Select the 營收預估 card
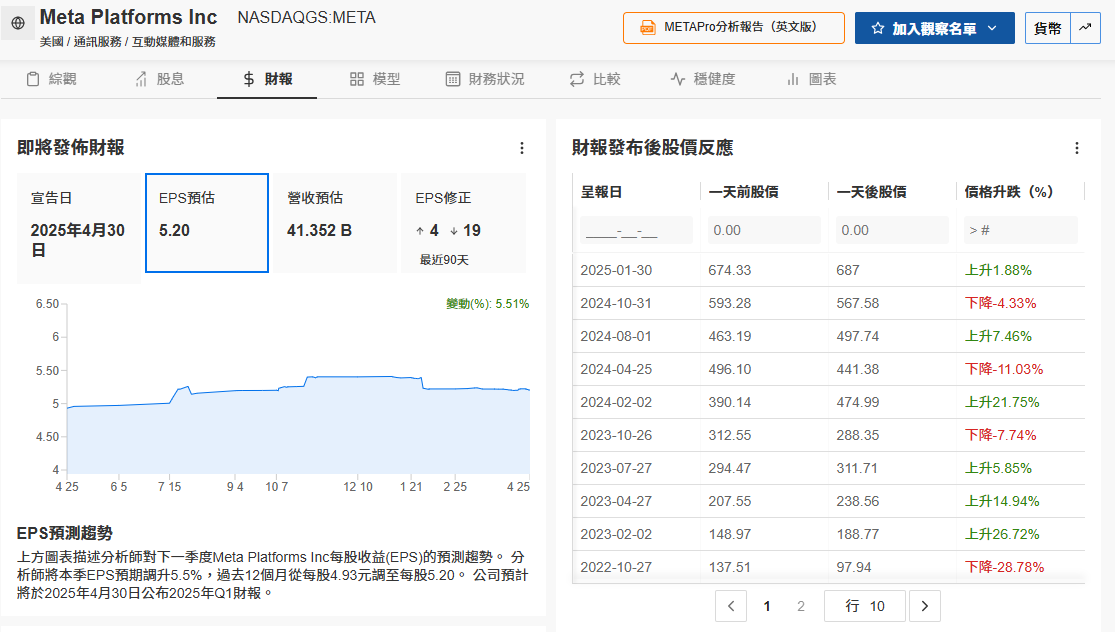Viewport: 1115px width, 632px height. 335,223
